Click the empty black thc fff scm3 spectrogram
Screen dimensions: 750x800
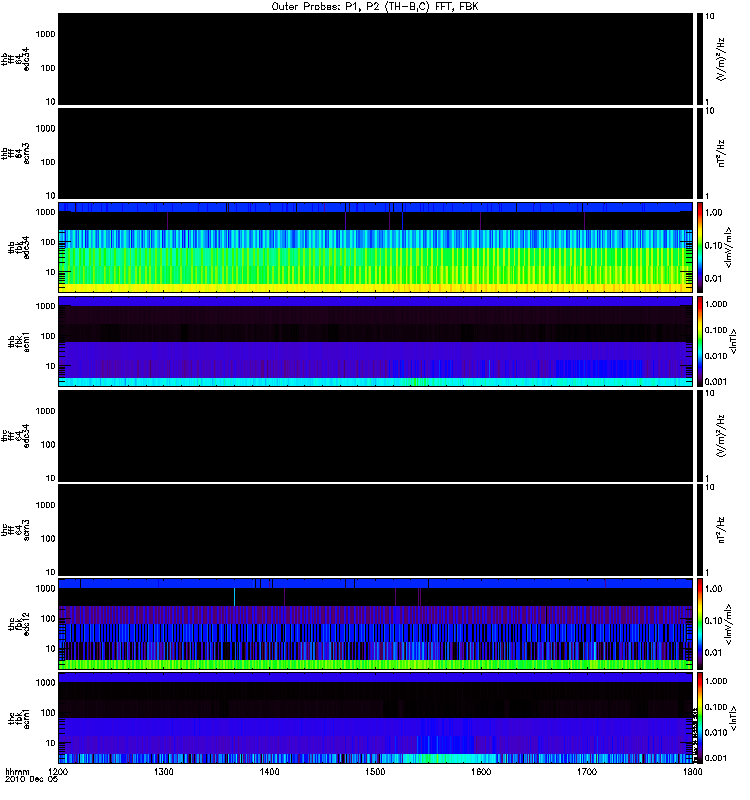point(375,530)
